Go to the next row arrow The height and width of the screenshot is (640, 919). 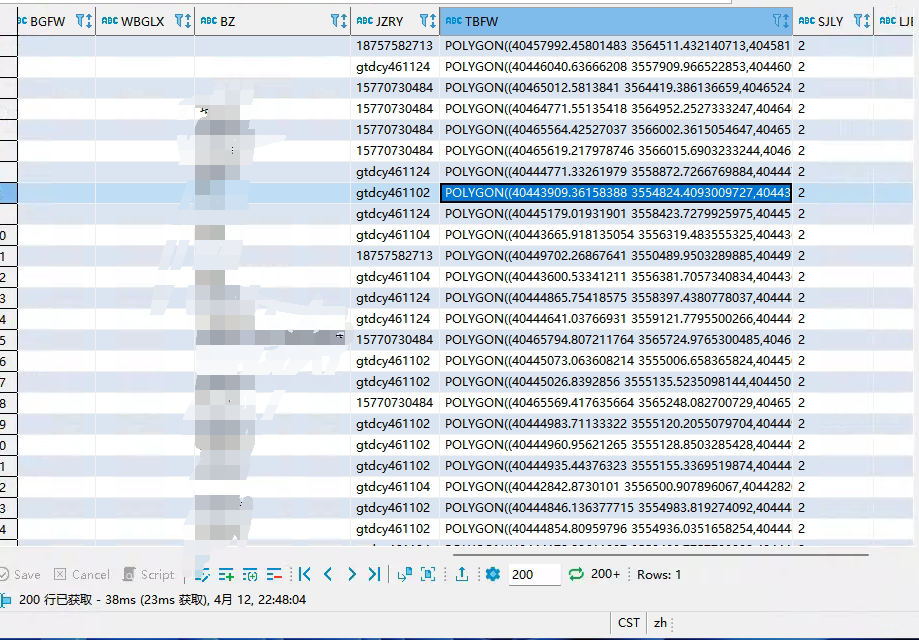[351, 574]
